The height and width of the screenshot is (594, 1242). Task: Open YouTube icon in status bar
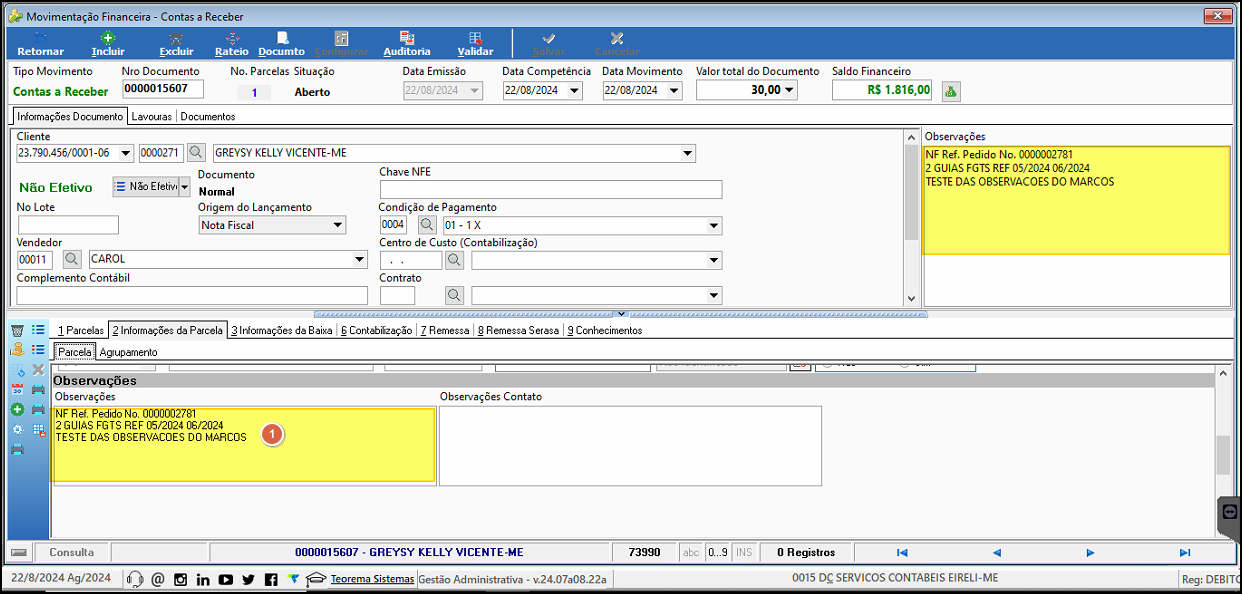(x=226, y=579)
